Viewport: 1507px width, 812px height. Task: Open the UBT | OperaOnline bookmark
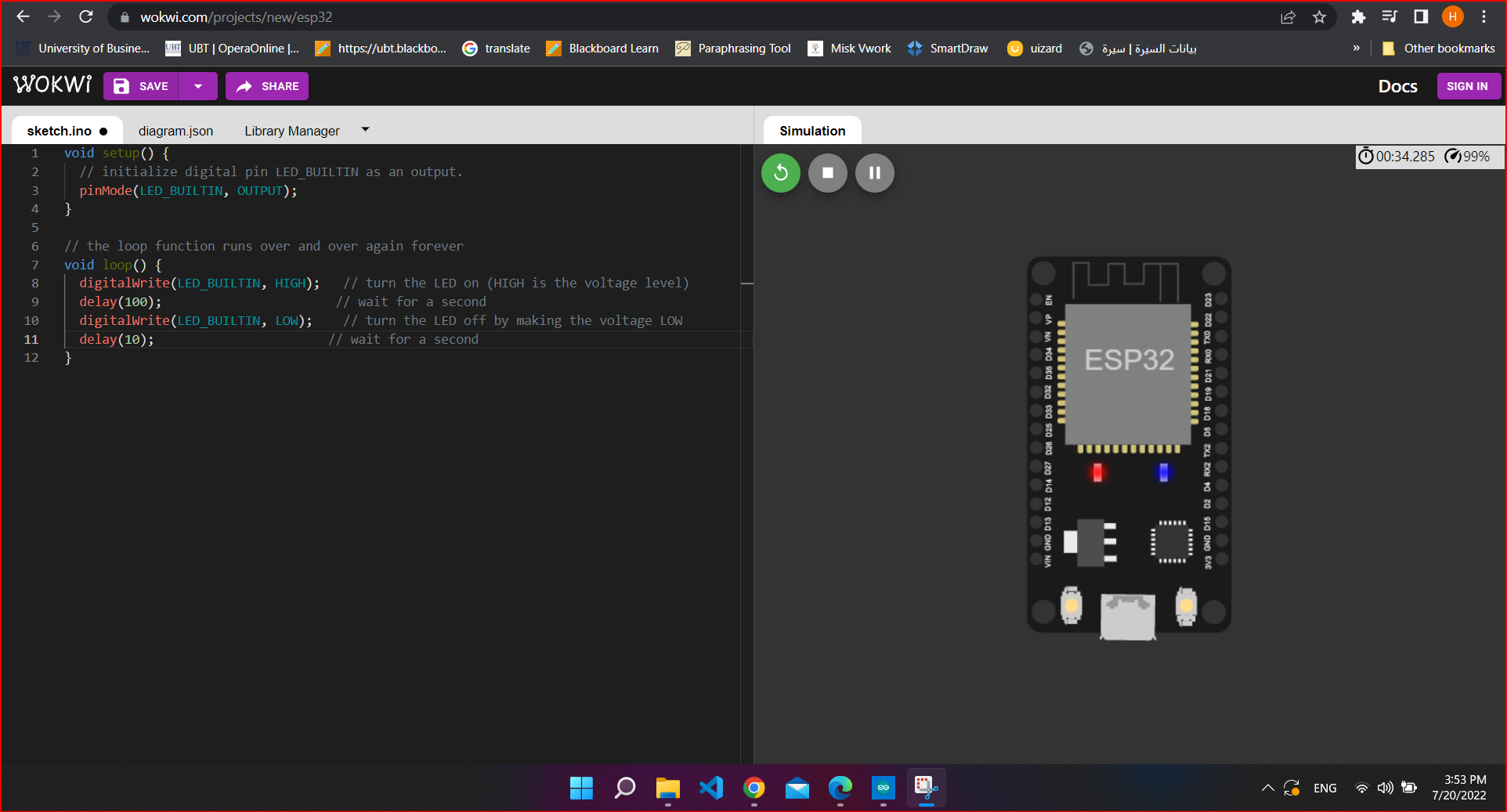[232, 49]
